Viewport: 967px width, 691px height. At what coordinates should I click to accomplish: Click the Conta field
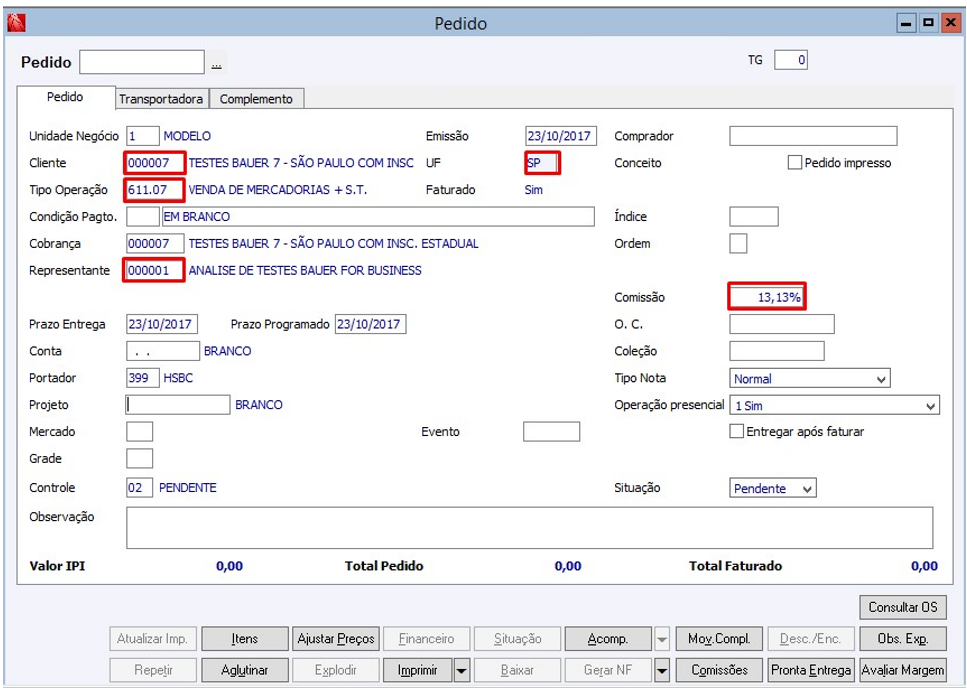coord(163,351)
